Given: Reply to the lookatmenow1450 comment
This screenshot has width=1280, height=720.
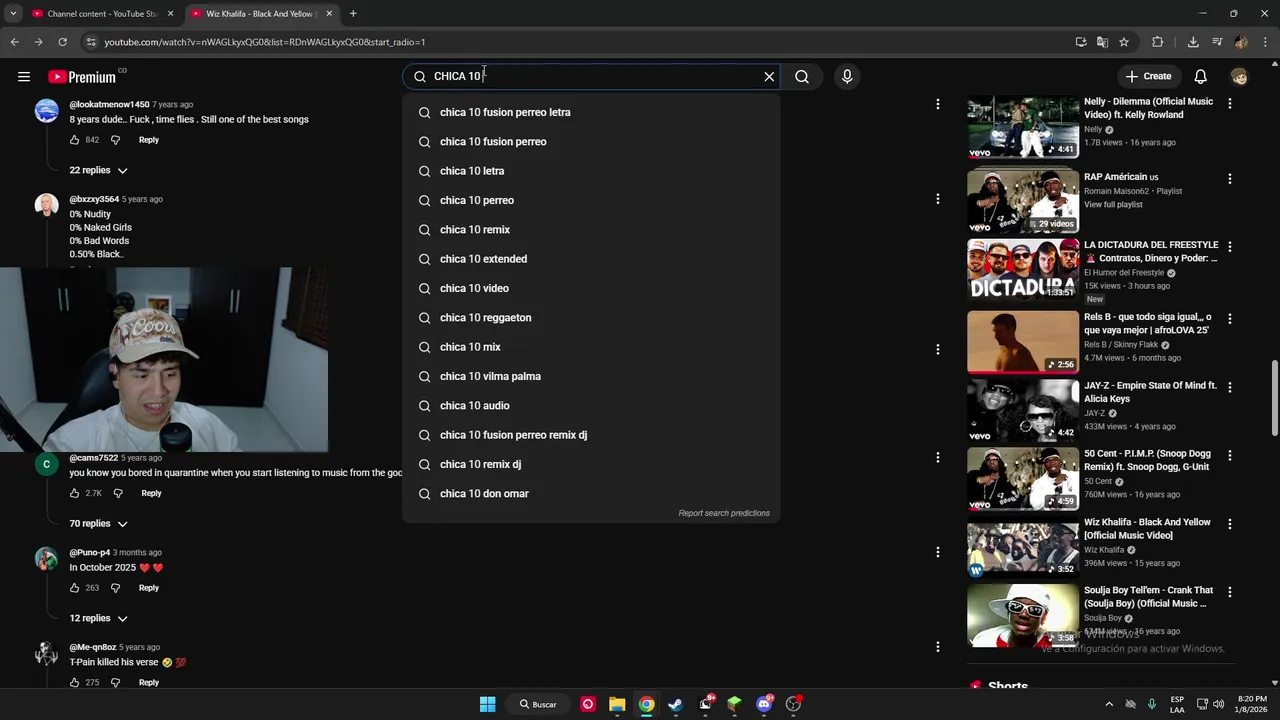Looking at the screenshot, I should [149, 140].
